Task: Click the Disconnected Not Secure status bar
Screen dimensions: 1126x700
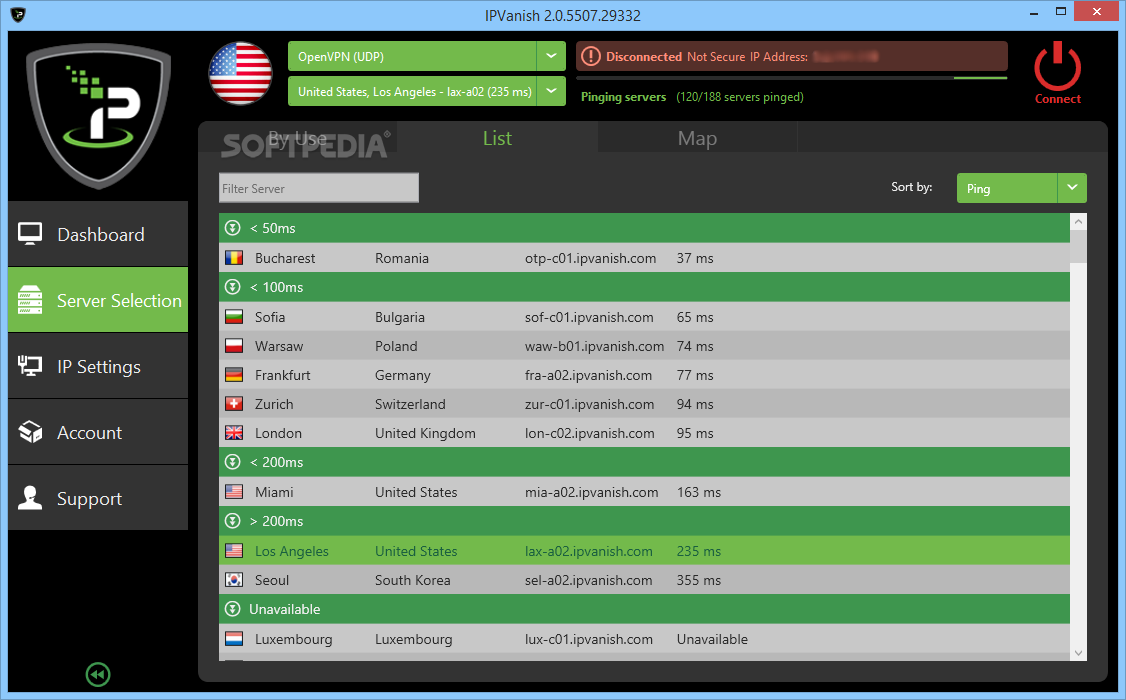Action: (x=791, y=56)
